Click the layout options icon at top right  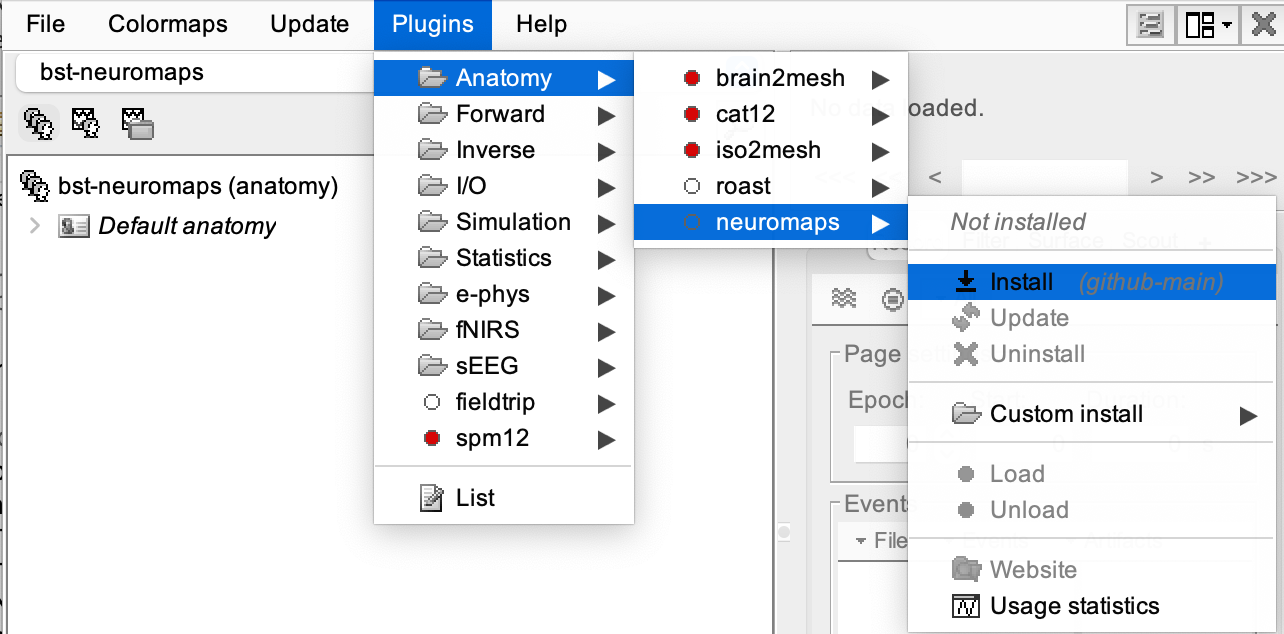1150,25
